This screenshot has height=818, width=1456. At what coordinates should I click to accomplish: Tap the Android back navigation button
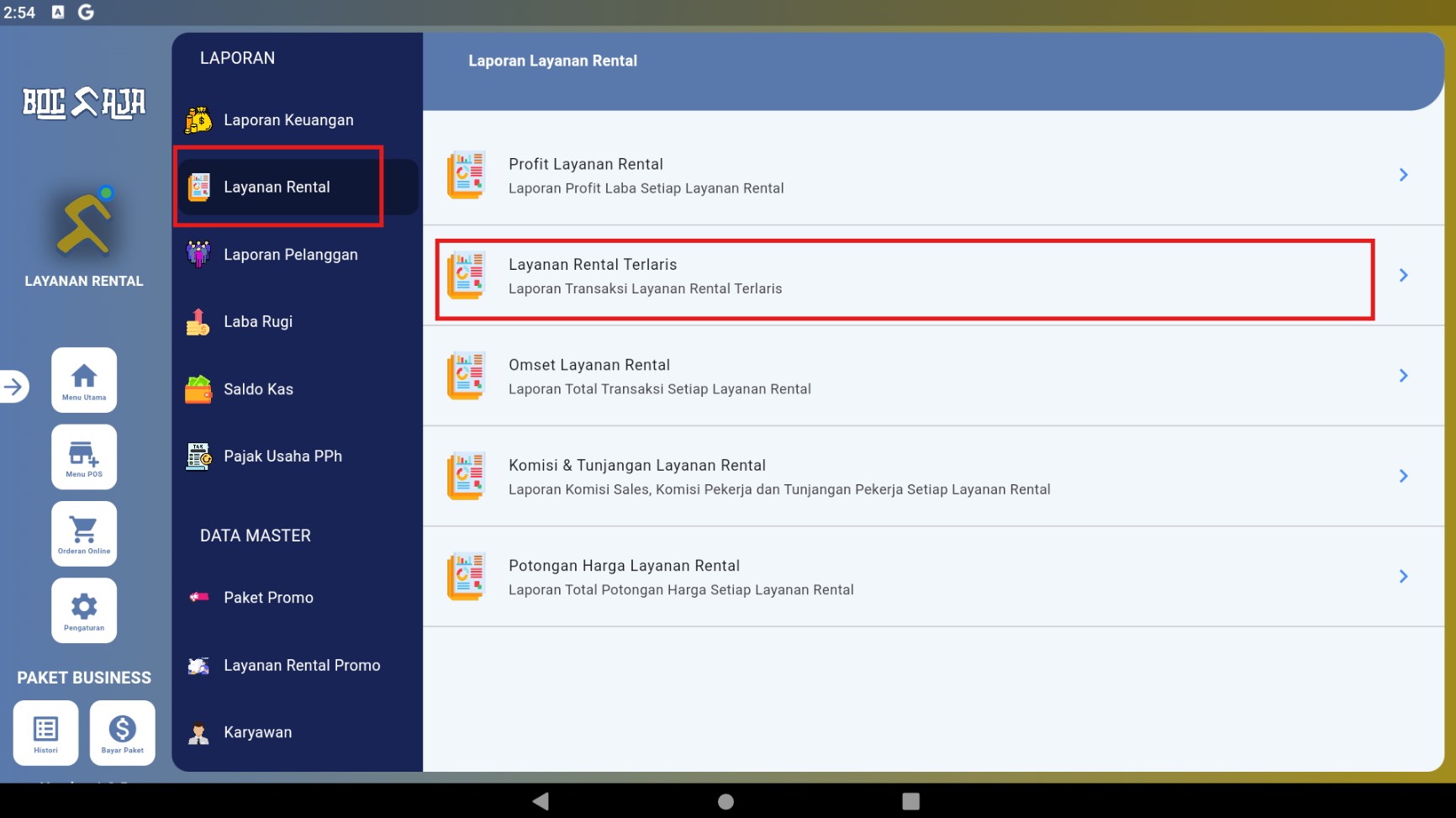(x=541, y=801)
